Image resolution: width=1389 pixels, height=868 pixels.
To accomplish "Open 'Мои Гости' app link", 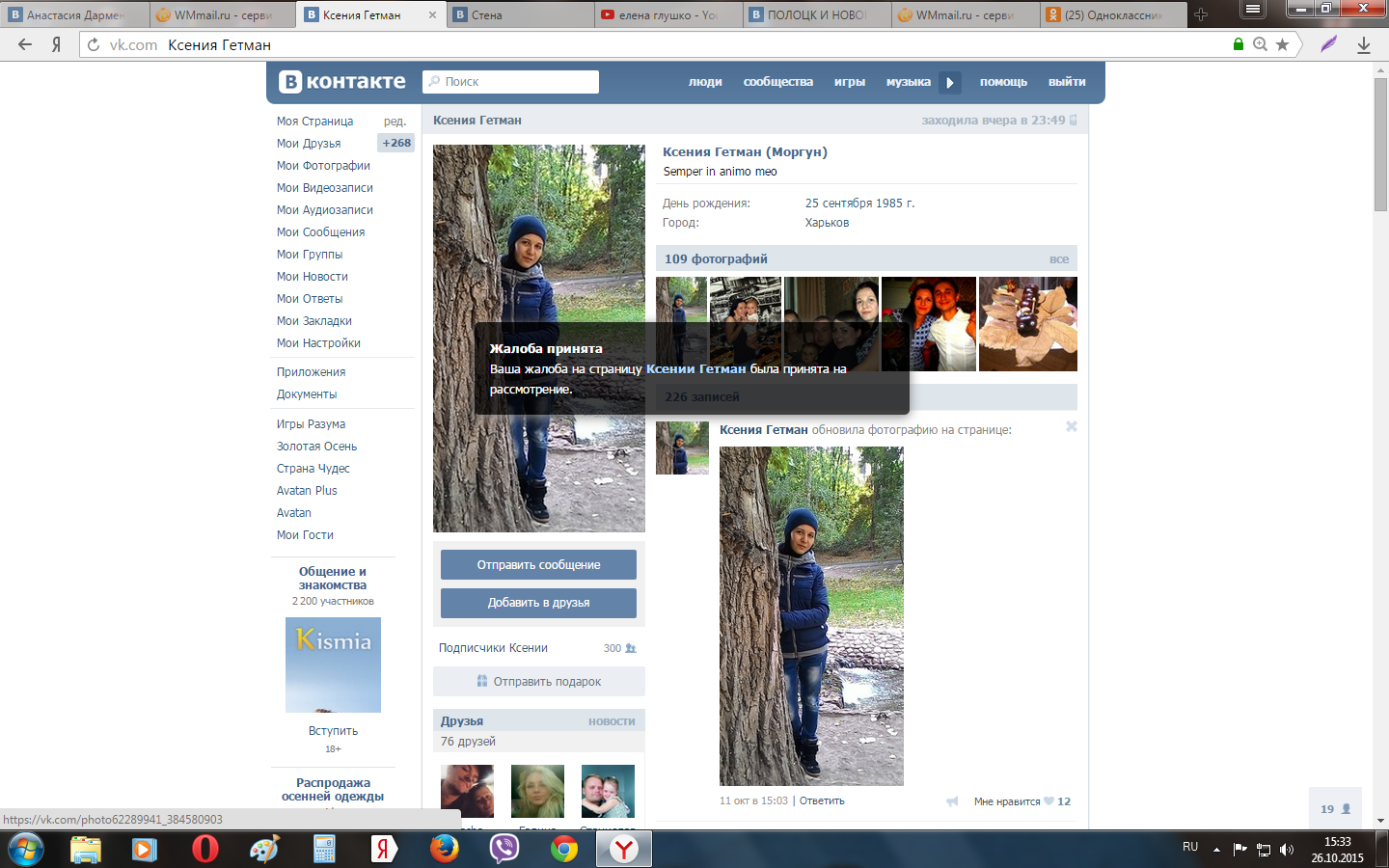I will (305, 535).
